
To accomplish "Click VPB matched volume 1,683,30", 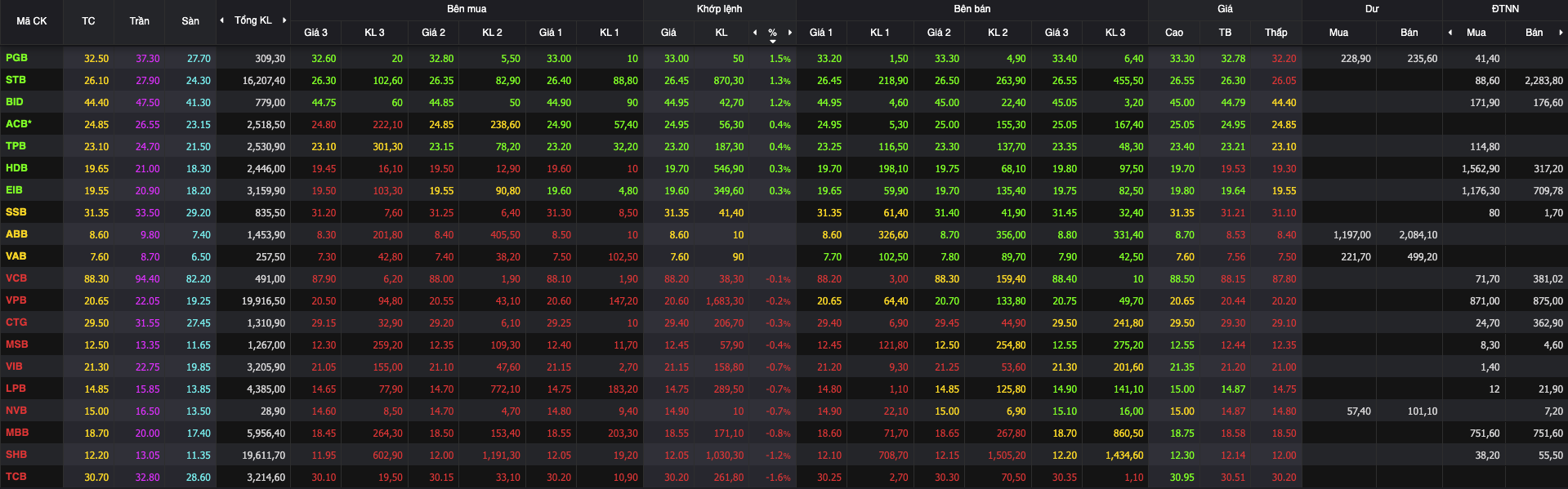I will coord(725,301).
